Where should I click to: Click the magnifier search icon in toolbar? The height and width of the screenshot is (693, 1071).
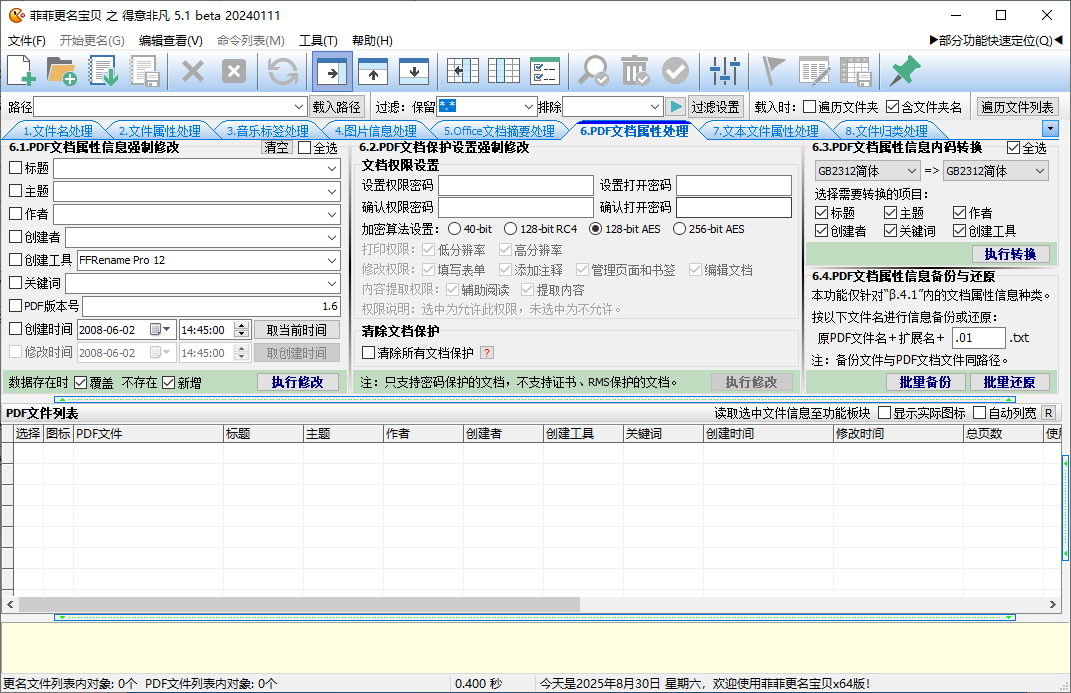click(593, 71)
